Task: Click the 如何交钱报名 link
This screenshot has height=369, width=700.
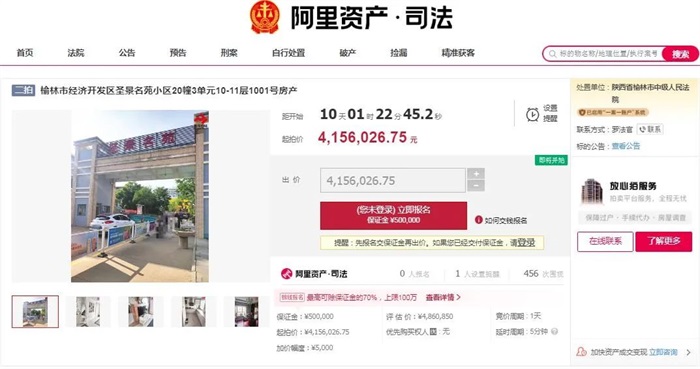Action: [506, 220]
